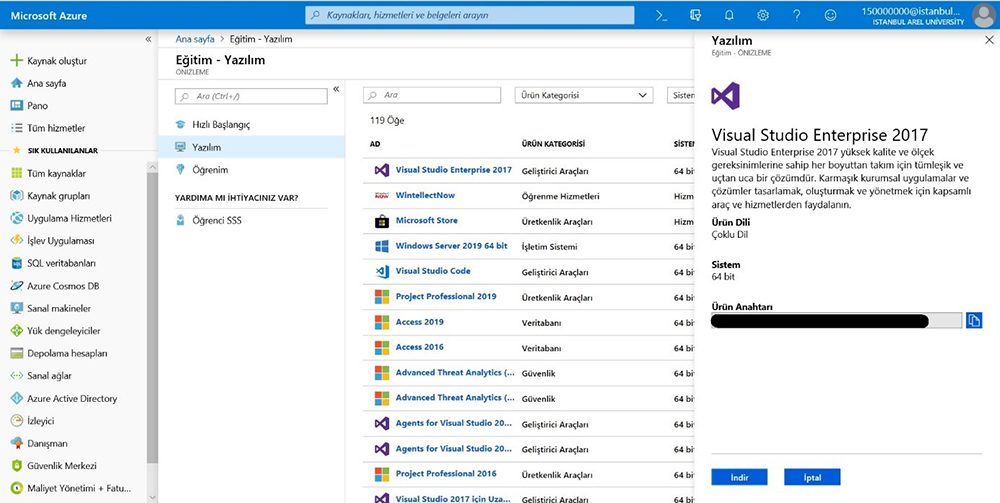Open the notifications bell
This screenshot has width=1000, height=503.
tap(730, 15)
